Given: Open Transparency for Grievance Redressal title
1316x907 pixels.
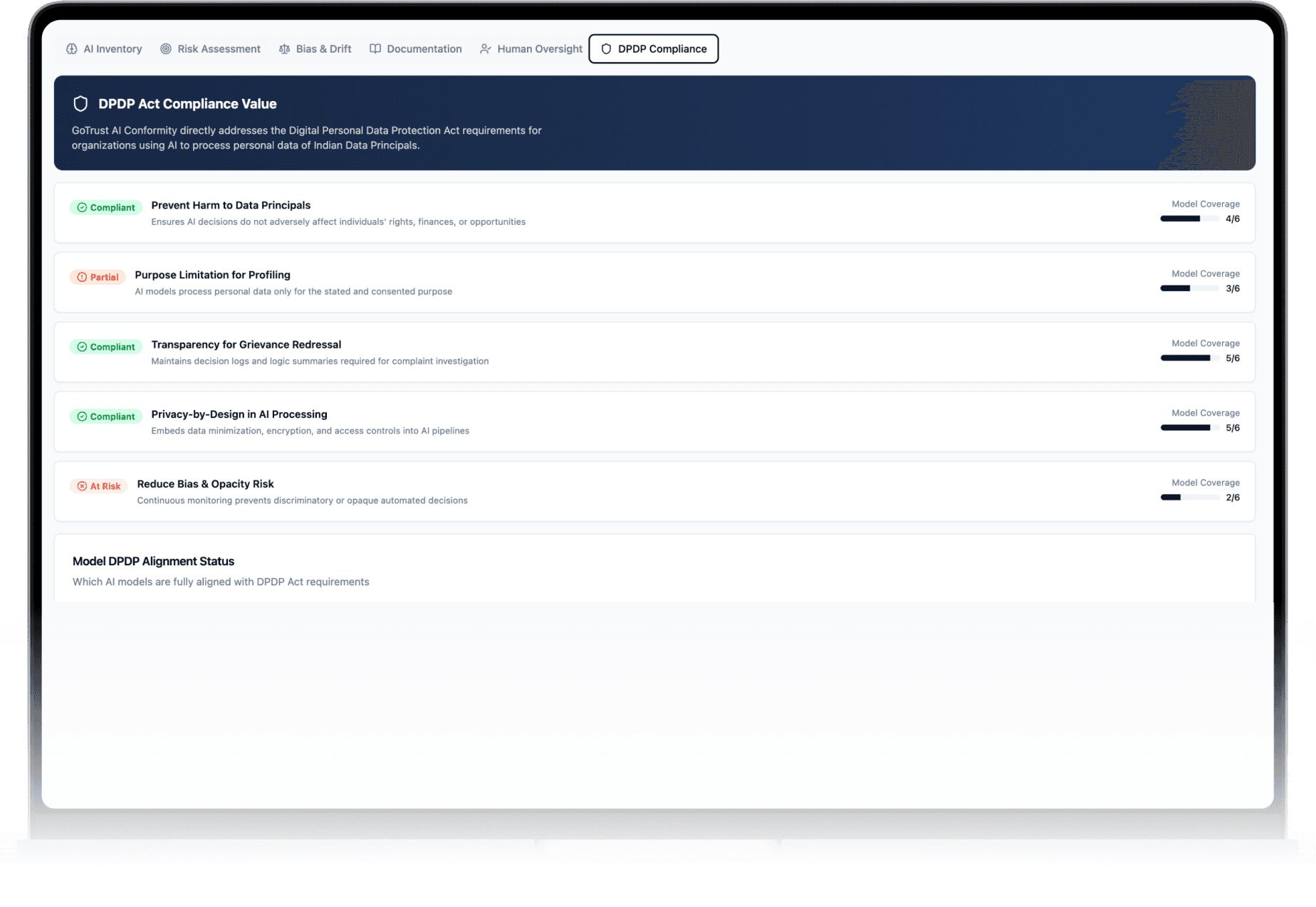Looking at the screenshot, I should click(x=246, y=345).
